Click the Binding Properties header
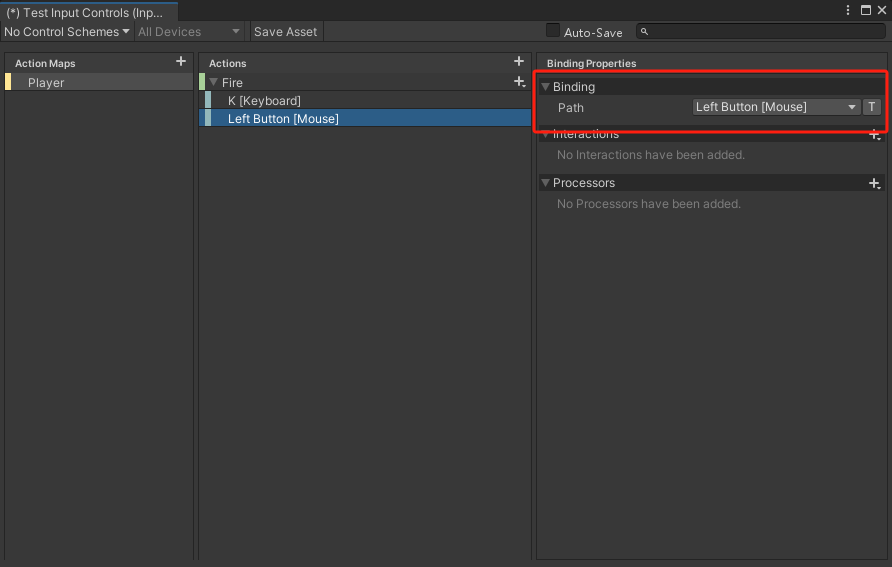 point(591,64)
